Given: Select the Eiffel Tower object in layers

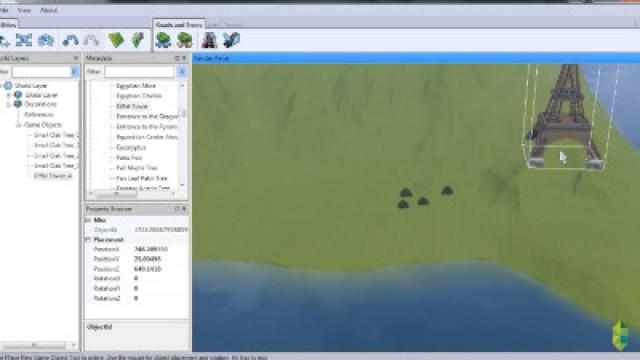Looking at the screenshot, I should pos(53,176).
